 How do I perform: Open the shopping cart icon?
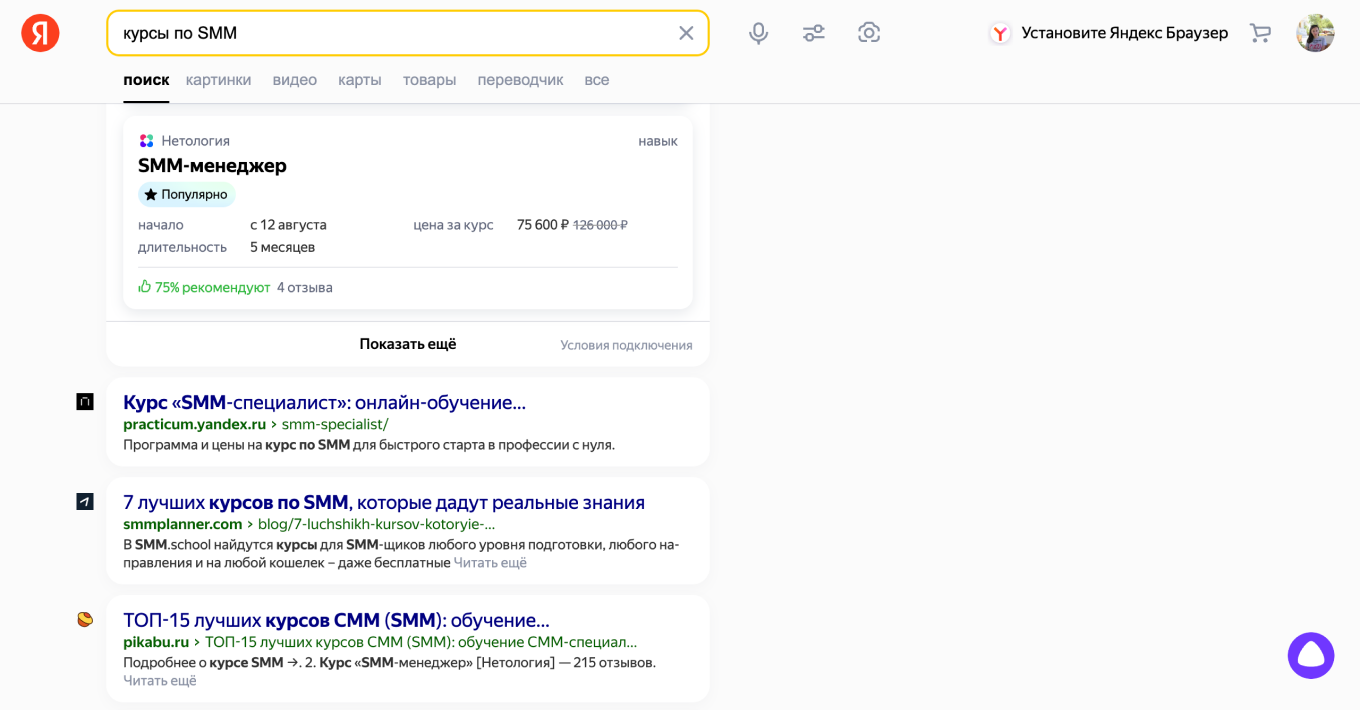pos(1260,33)
